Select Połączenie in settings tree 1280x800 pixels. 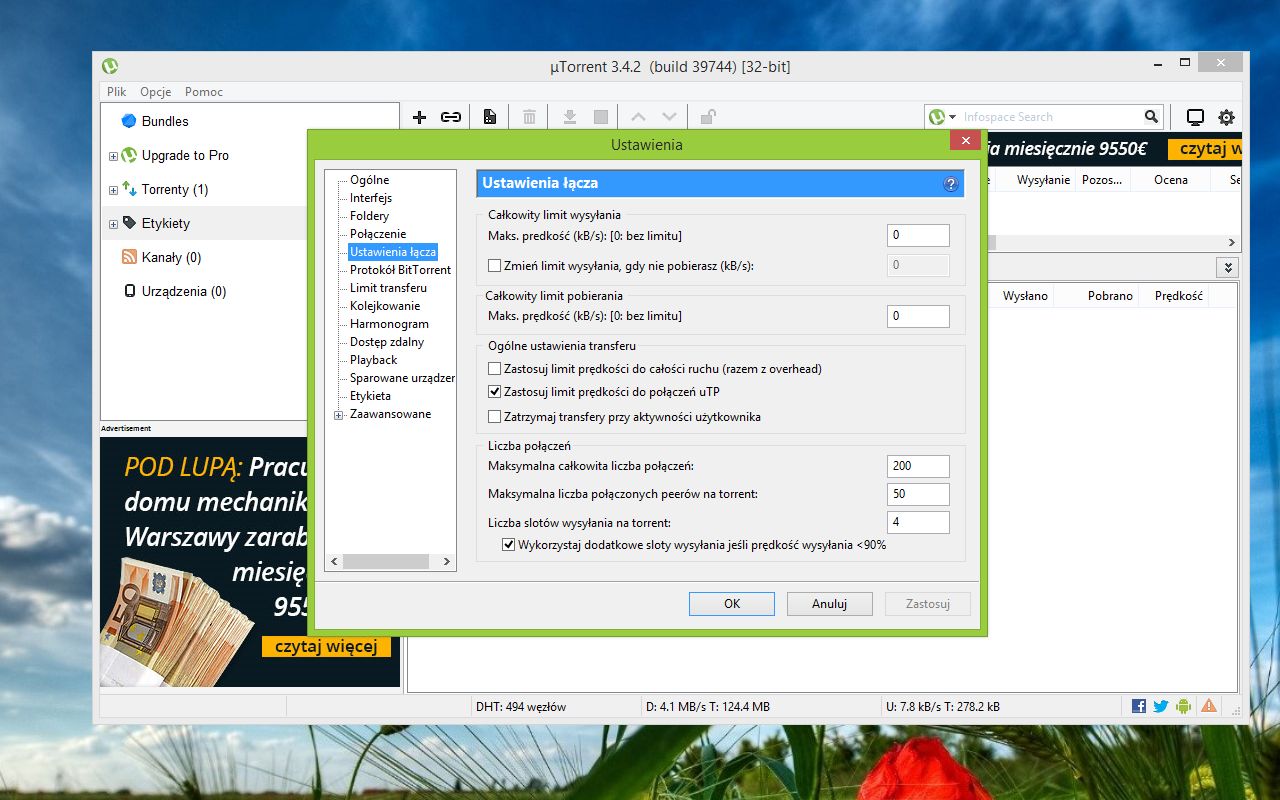click(378, 234)
